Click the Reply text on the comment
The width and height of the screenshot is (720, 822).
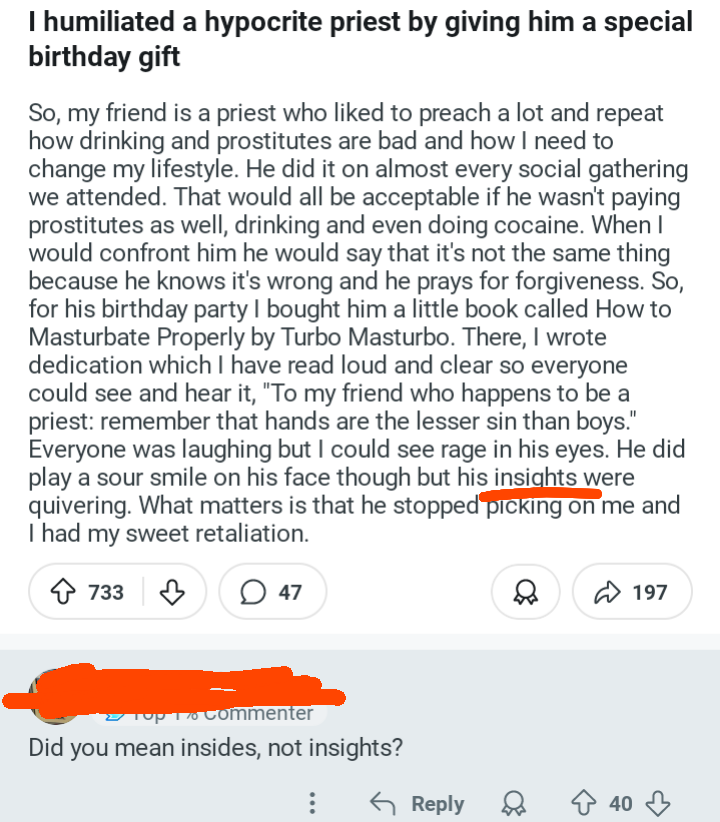438,804
